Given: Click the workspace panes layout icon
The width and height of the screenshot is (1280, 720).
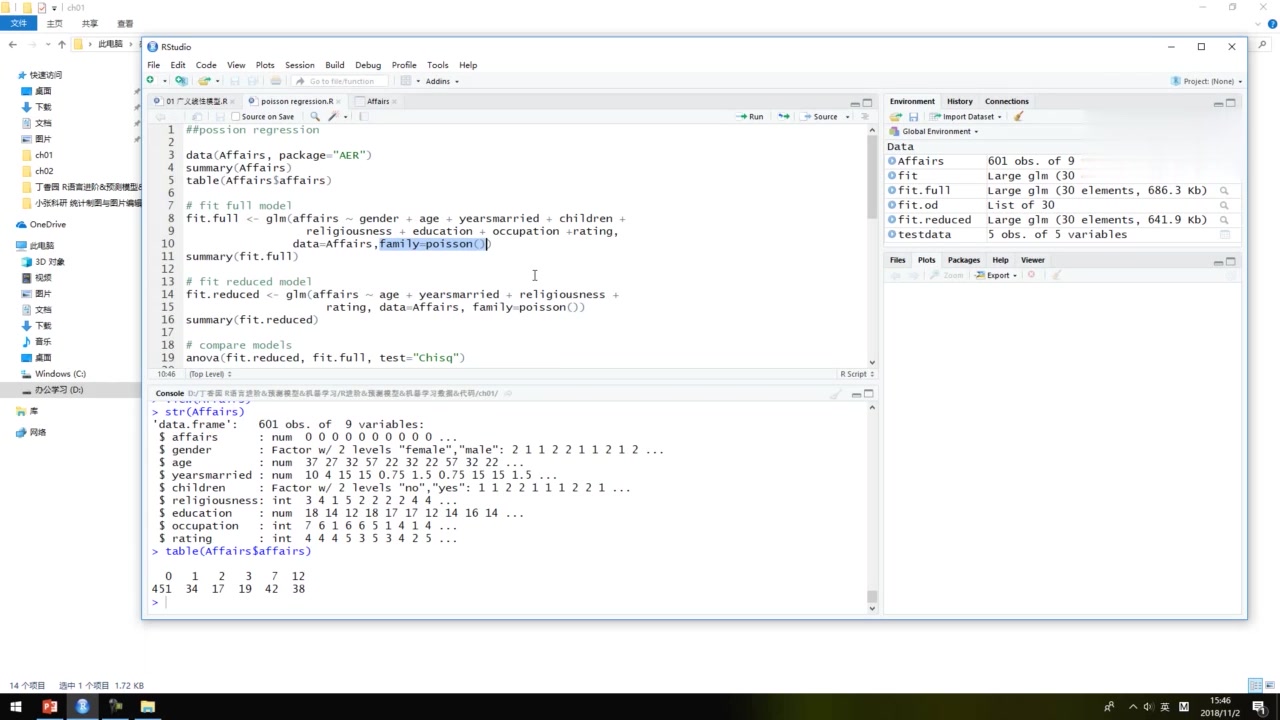Looking at the screenshot, I should [406, 81].
